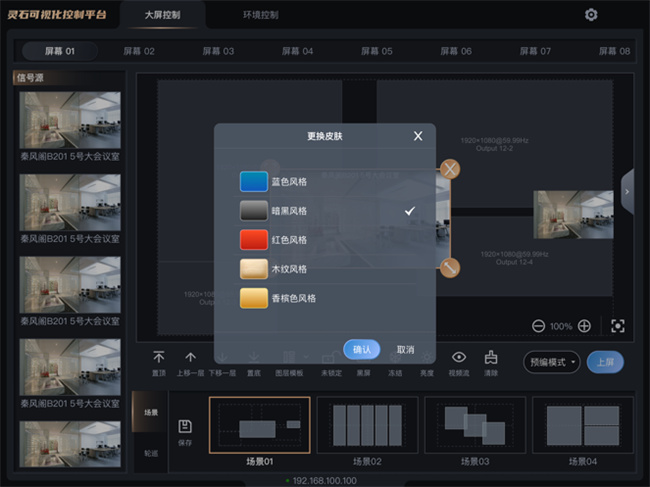Screen dimensions: 650x487
Task: Click the 上移一层 move-up-layer icon
Action: [x=190, y=357]
